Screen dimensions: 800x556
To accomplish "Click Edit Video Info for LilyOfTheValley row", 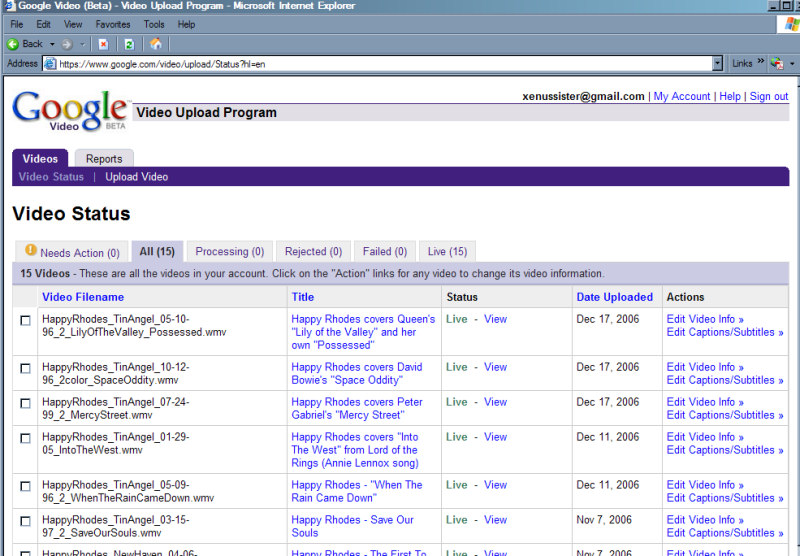I will pos(705,319).
